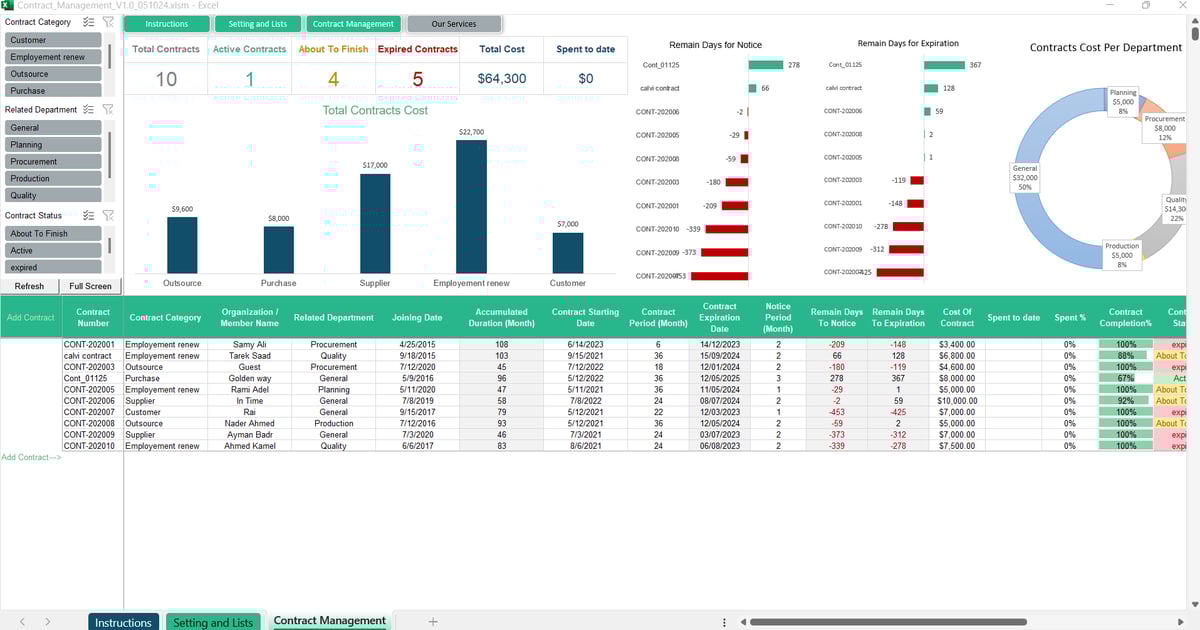Clear filters on the Contract Category slicer
The height and width of the screenshot is (630, 1200).
[x=108, y=21]
